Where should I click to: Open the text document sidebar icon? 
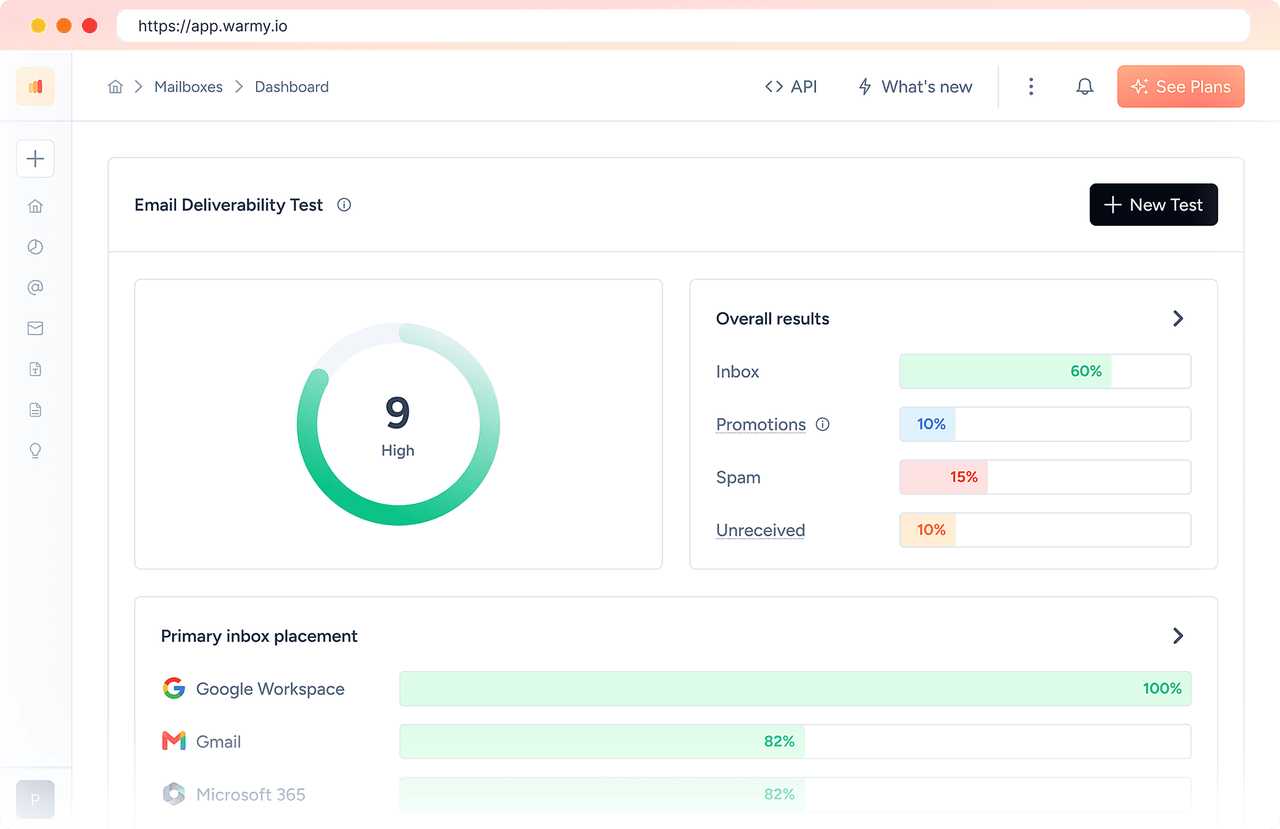pyautogui.click(x=35, y=410)
